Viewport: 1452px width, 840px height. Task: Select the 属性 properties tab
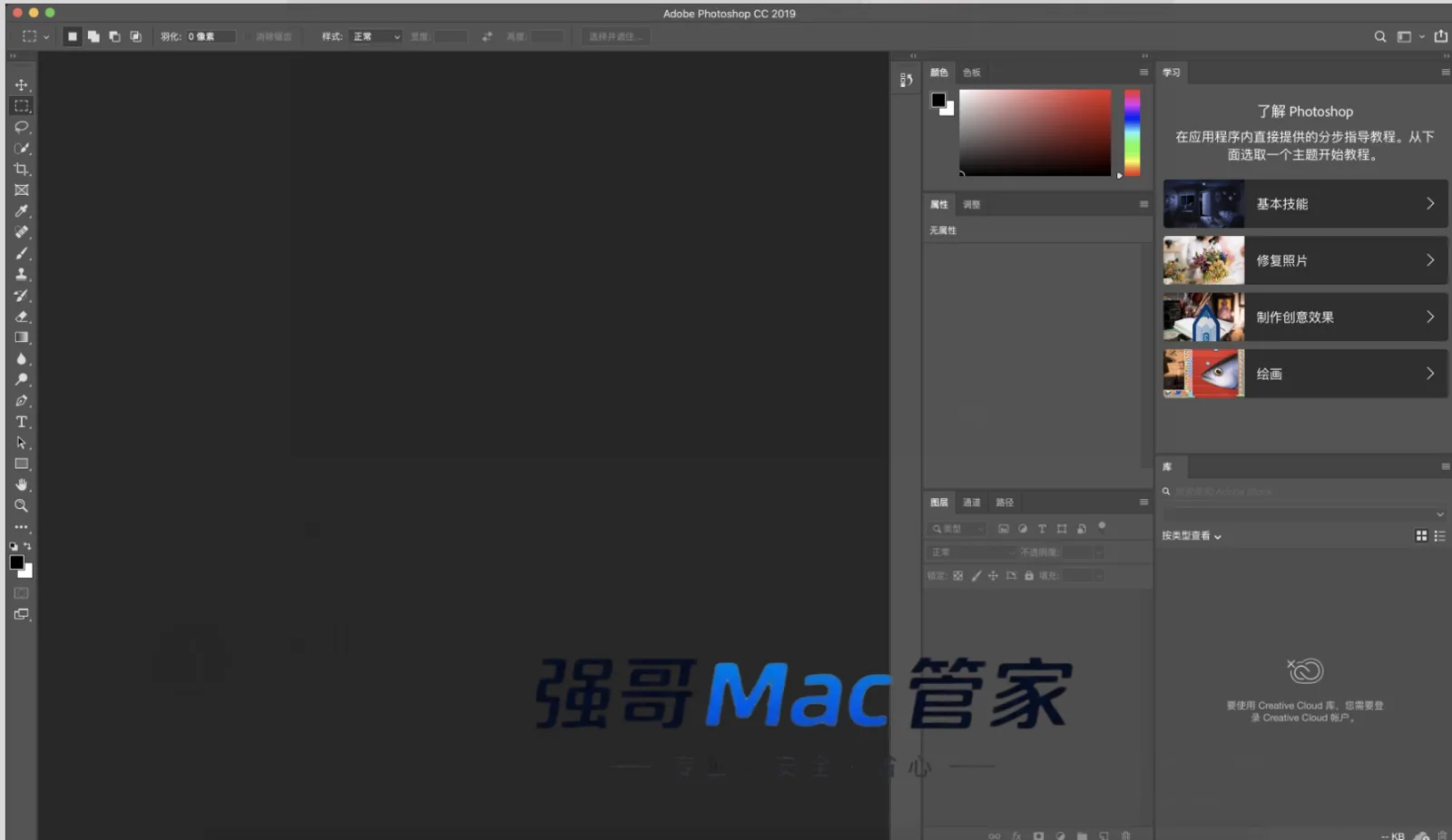click(x=939, y=204)
